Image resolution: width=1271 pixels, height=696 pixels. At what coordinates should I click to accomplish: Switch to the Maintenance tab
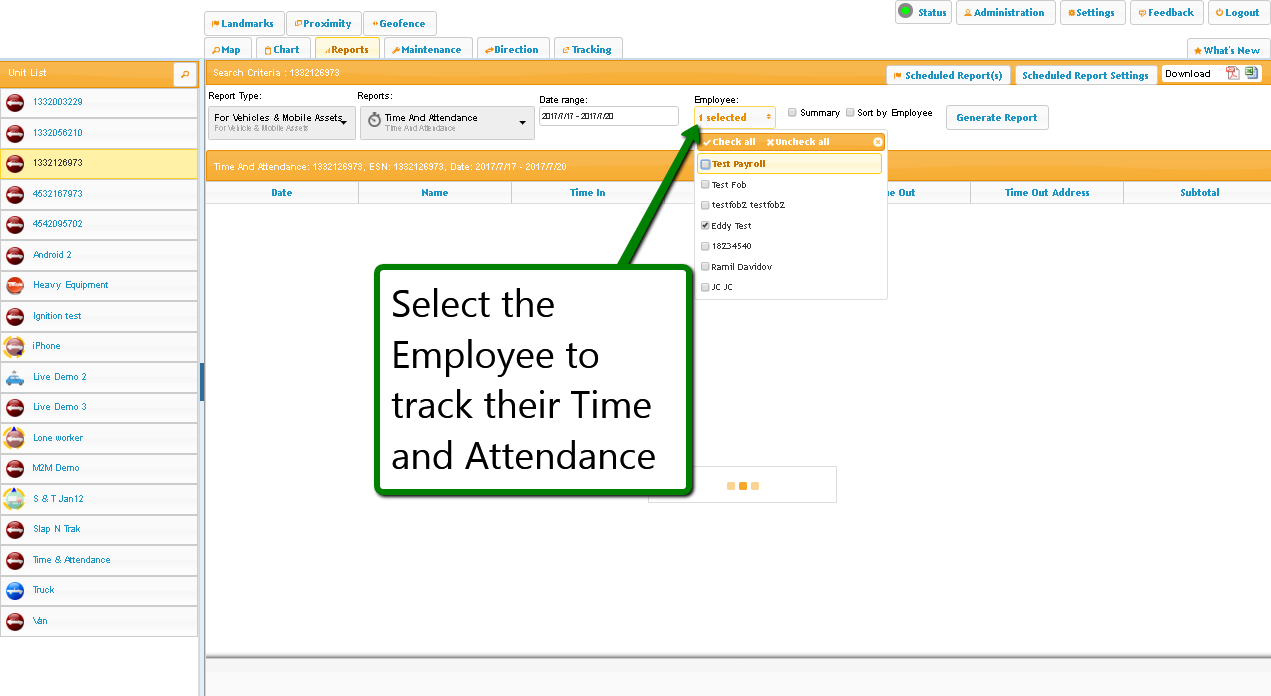point(427,49)
